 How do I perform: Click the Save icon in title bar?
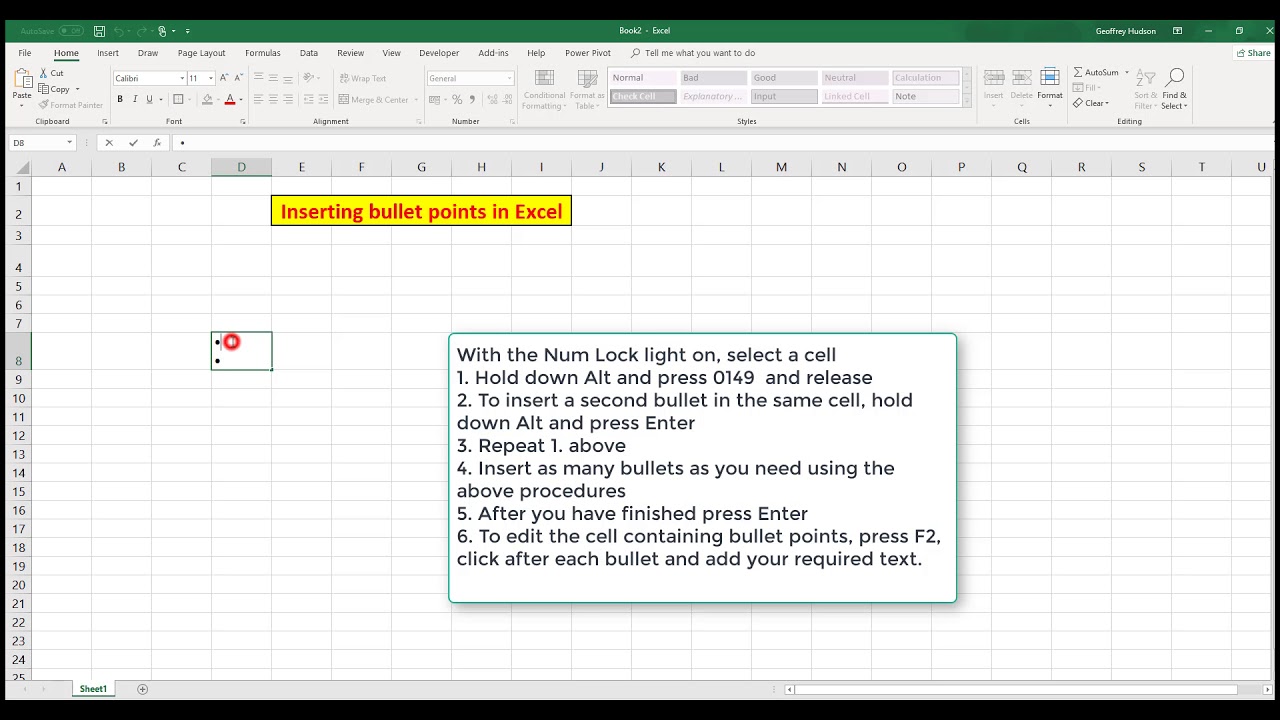[x=99, y=31]
